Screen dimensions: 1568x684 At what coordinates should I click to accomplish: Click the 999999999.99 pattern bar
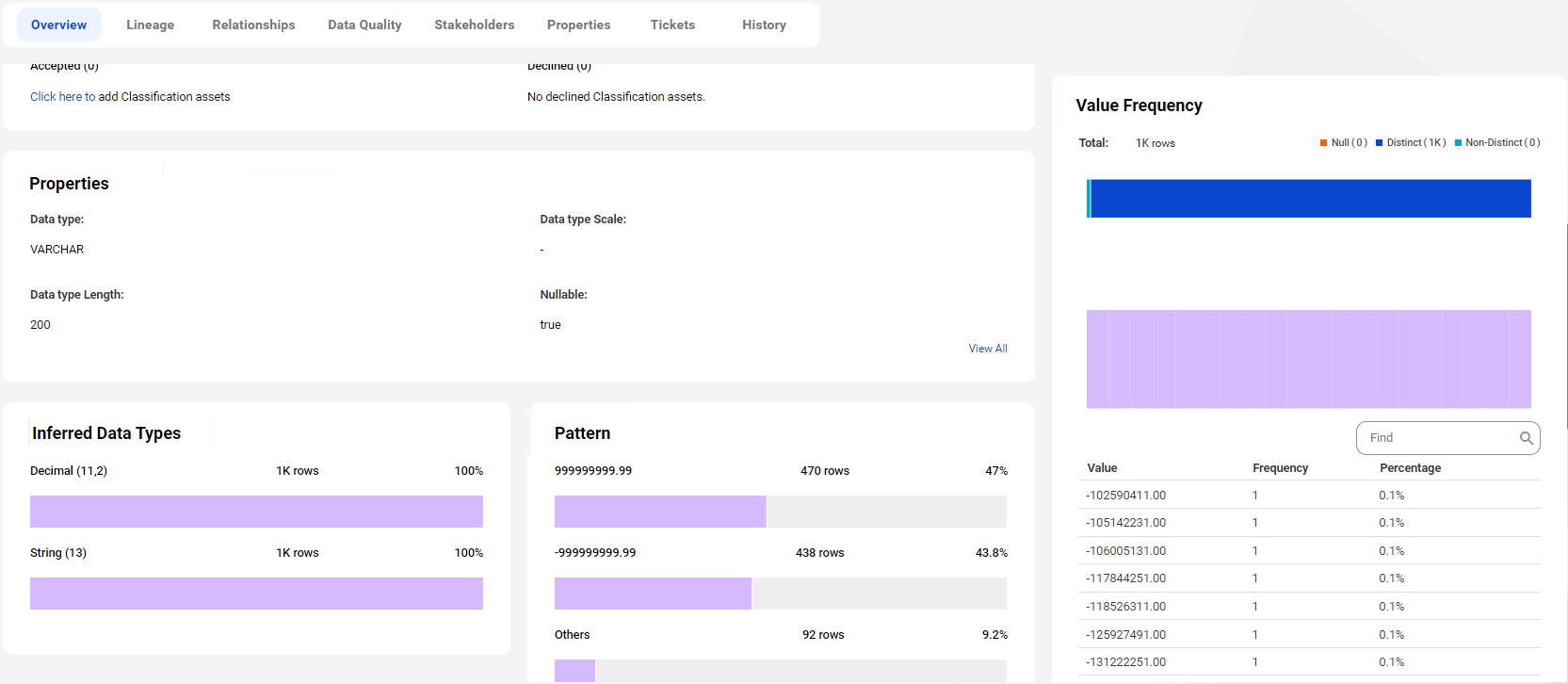click(781, 512)
